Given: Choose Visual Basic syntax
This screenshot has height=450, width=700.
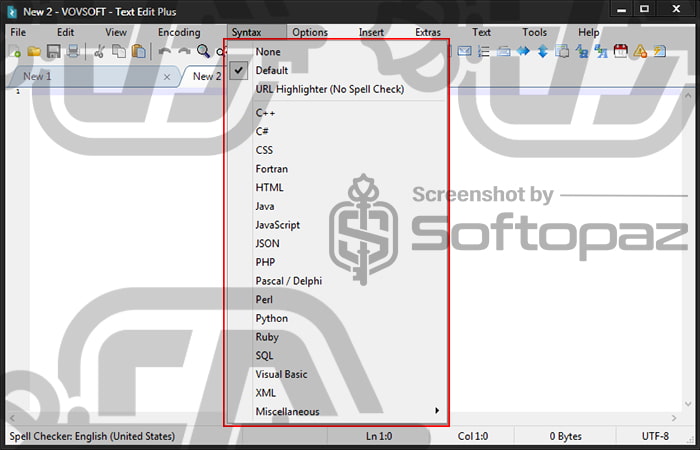Looking at the screenshot, I should point(337,375).
